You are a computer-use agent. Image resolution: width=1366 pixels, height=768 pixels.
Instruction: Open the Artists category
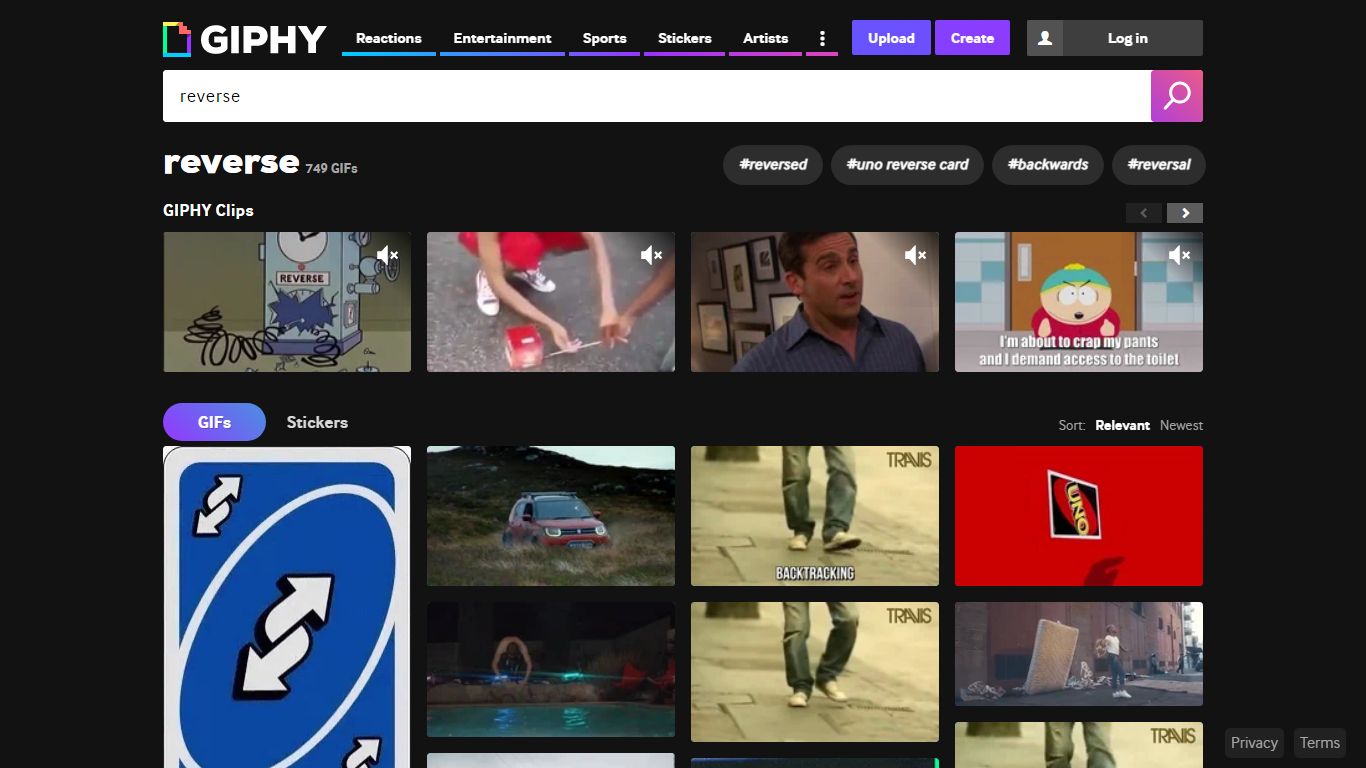click(765, 38)
